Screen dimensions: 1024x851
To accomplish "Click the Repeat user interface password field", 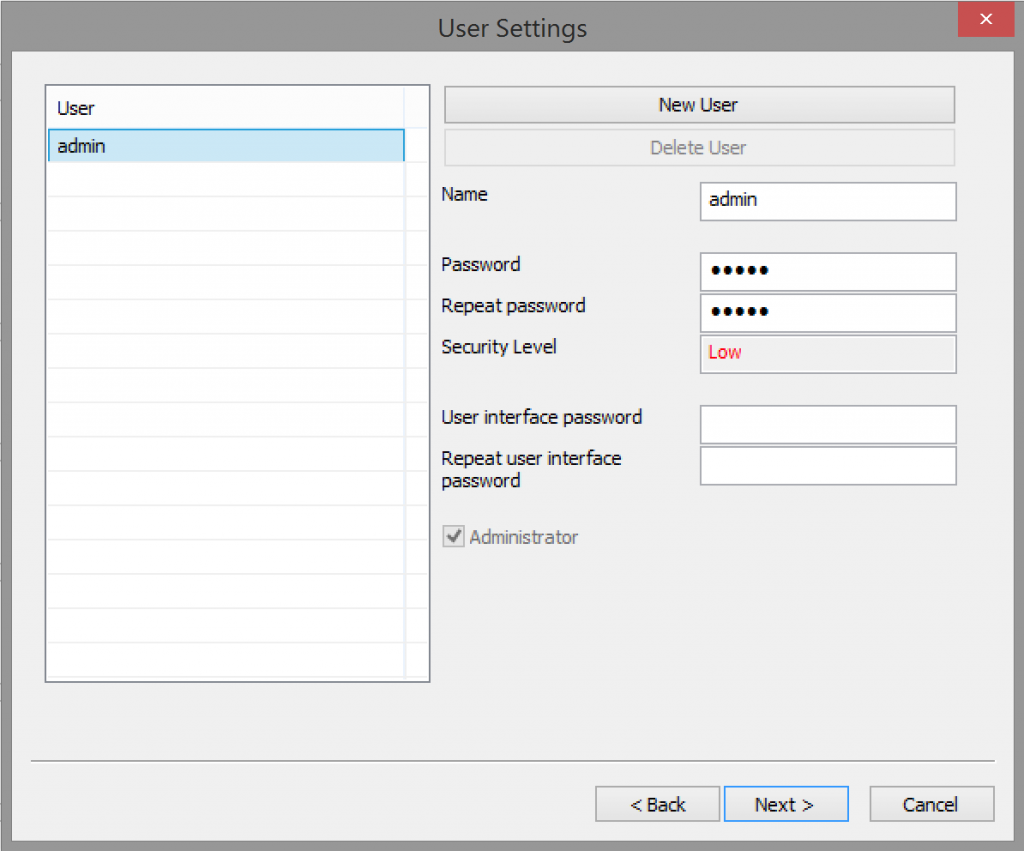I will (x=827, y=466).
